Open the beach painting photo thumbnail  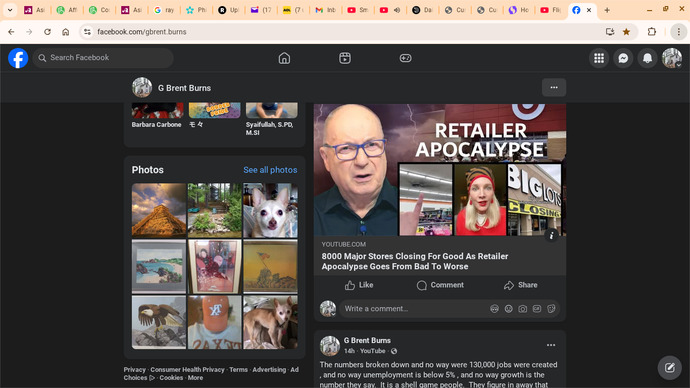(x=159, y=266)
